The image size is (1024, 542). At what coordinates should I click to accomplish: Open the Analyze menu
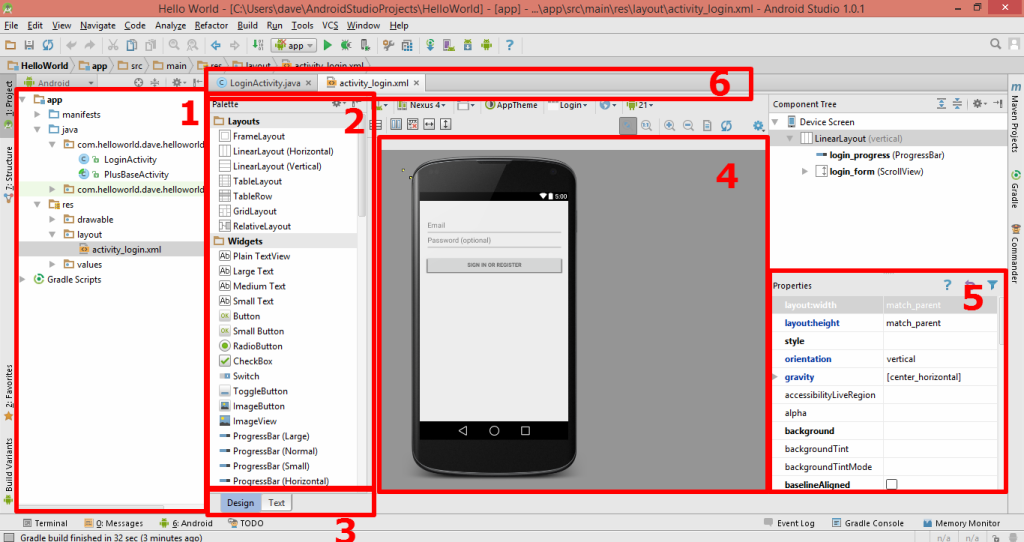pyautogui.click(x=170, y=25)
